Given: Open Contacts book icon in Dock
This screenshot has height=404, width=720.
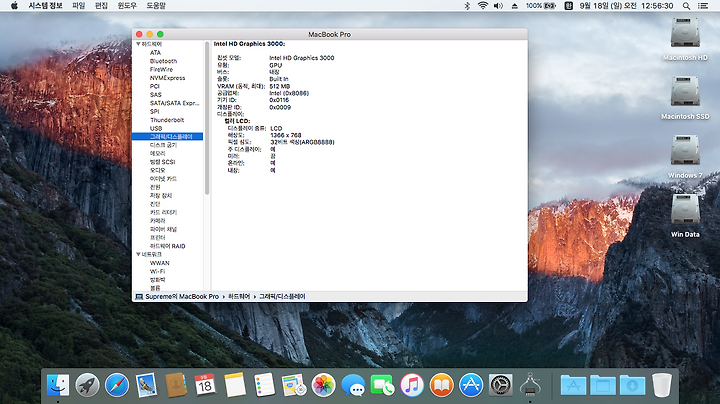Looking at the screenshot, I should click(175, 385).
